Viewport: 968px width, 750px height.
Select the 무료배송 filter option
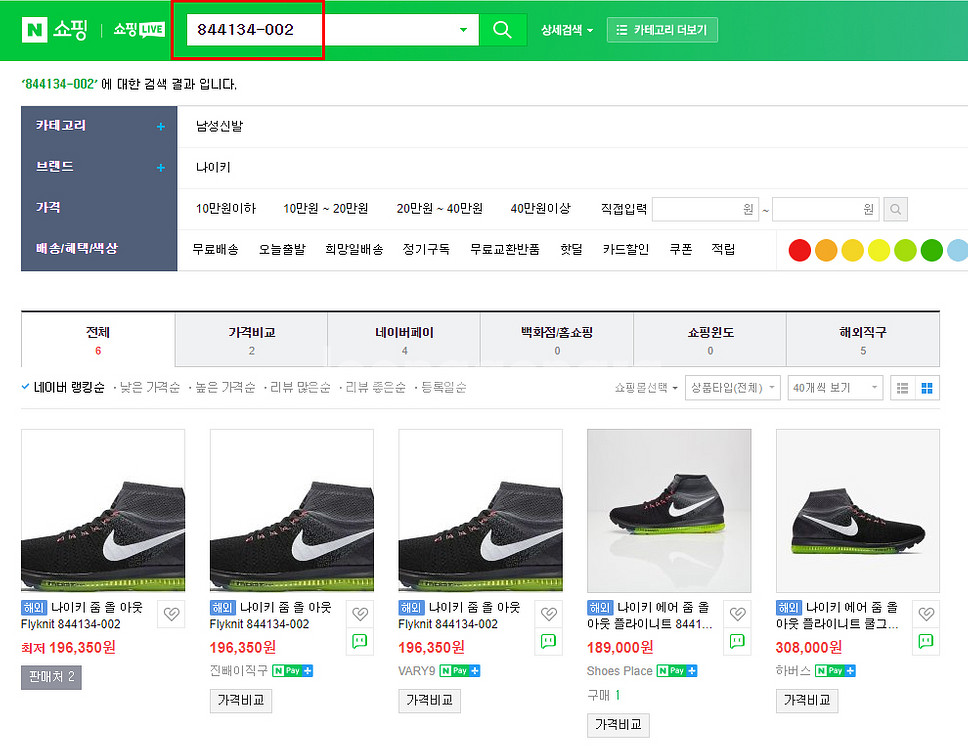tap(215, 249)
